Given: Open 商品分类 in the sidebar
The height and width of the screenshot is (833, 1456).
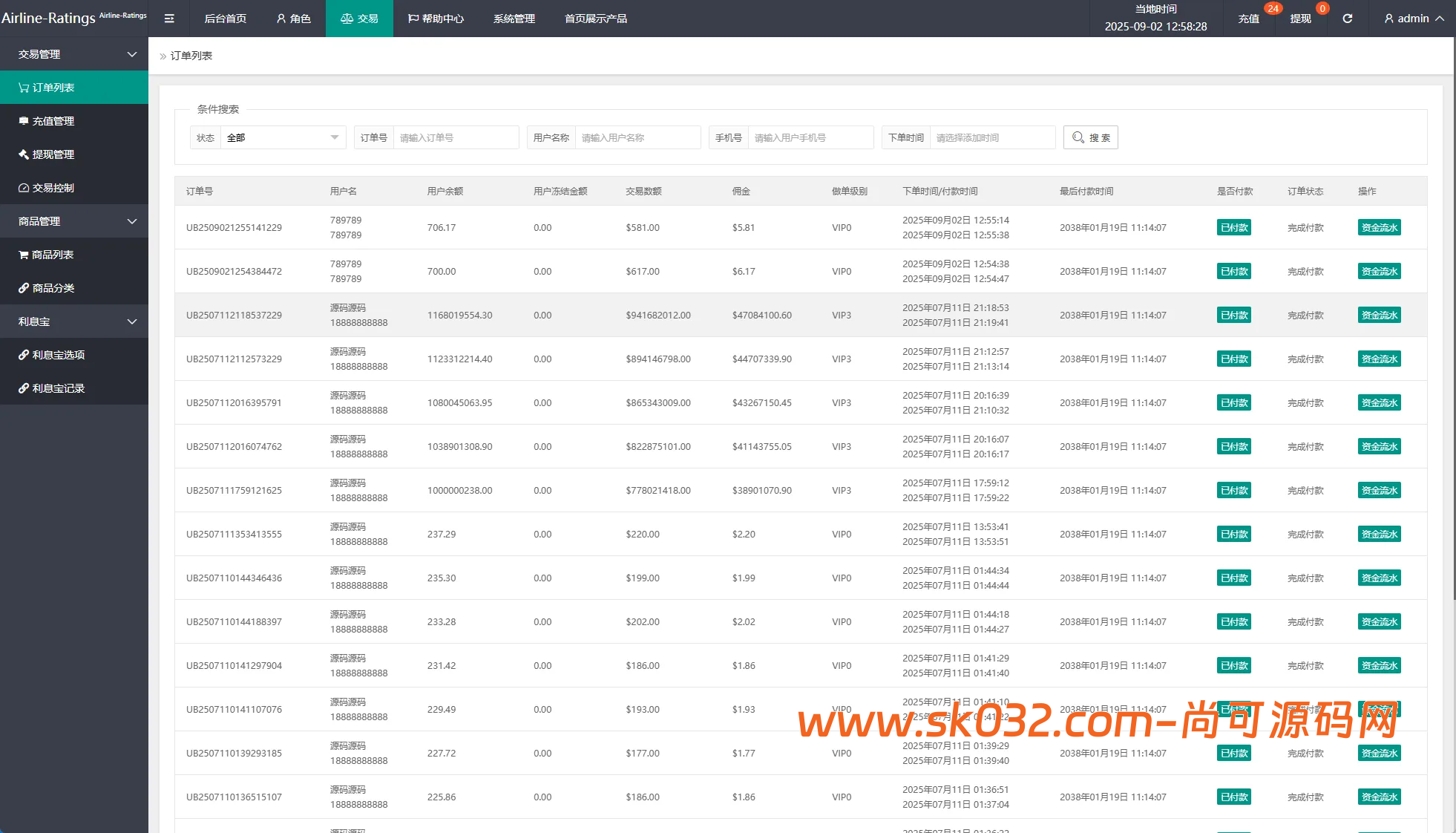Looking at the screenshot, I should (53, 288).
